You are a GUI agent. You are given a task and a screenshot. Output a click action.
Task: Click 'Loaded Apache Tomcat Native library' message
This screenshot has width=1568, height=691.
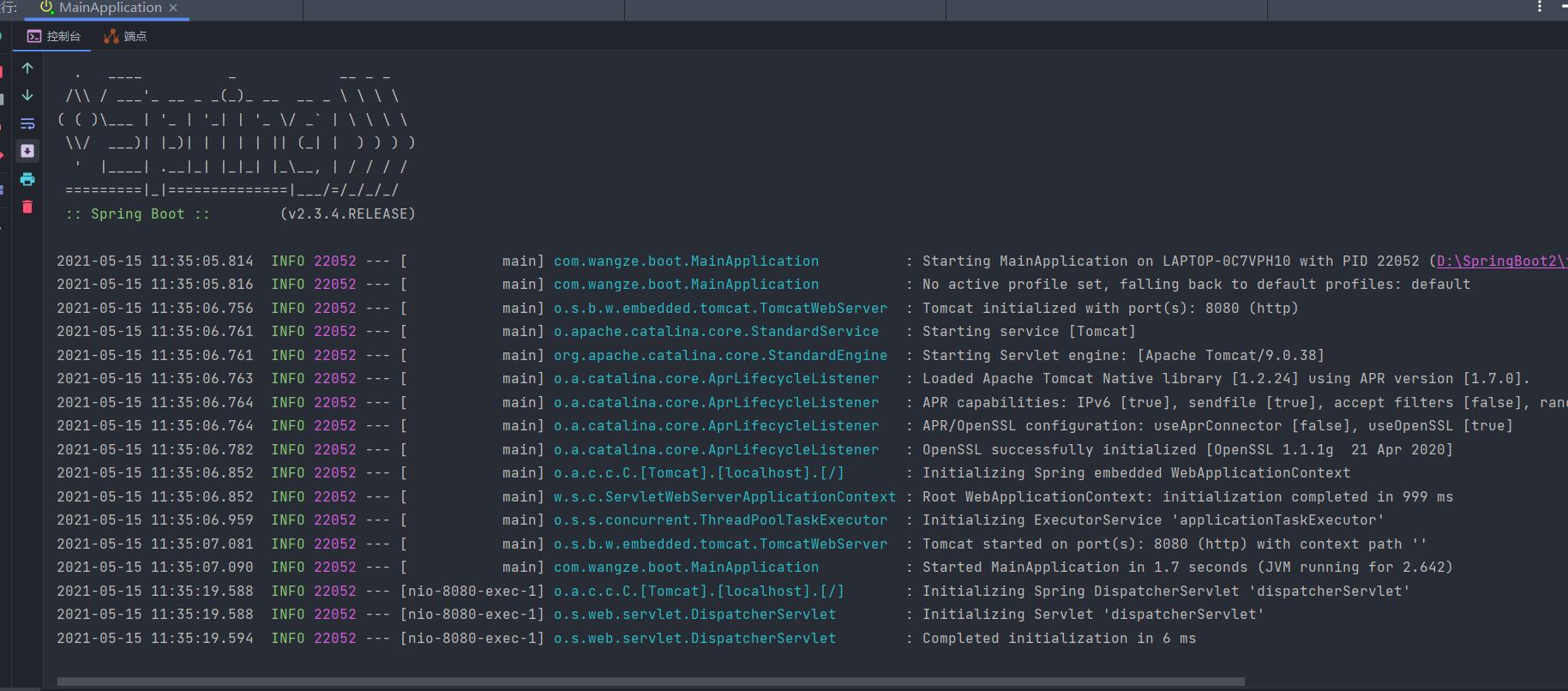pos(1226,378)
